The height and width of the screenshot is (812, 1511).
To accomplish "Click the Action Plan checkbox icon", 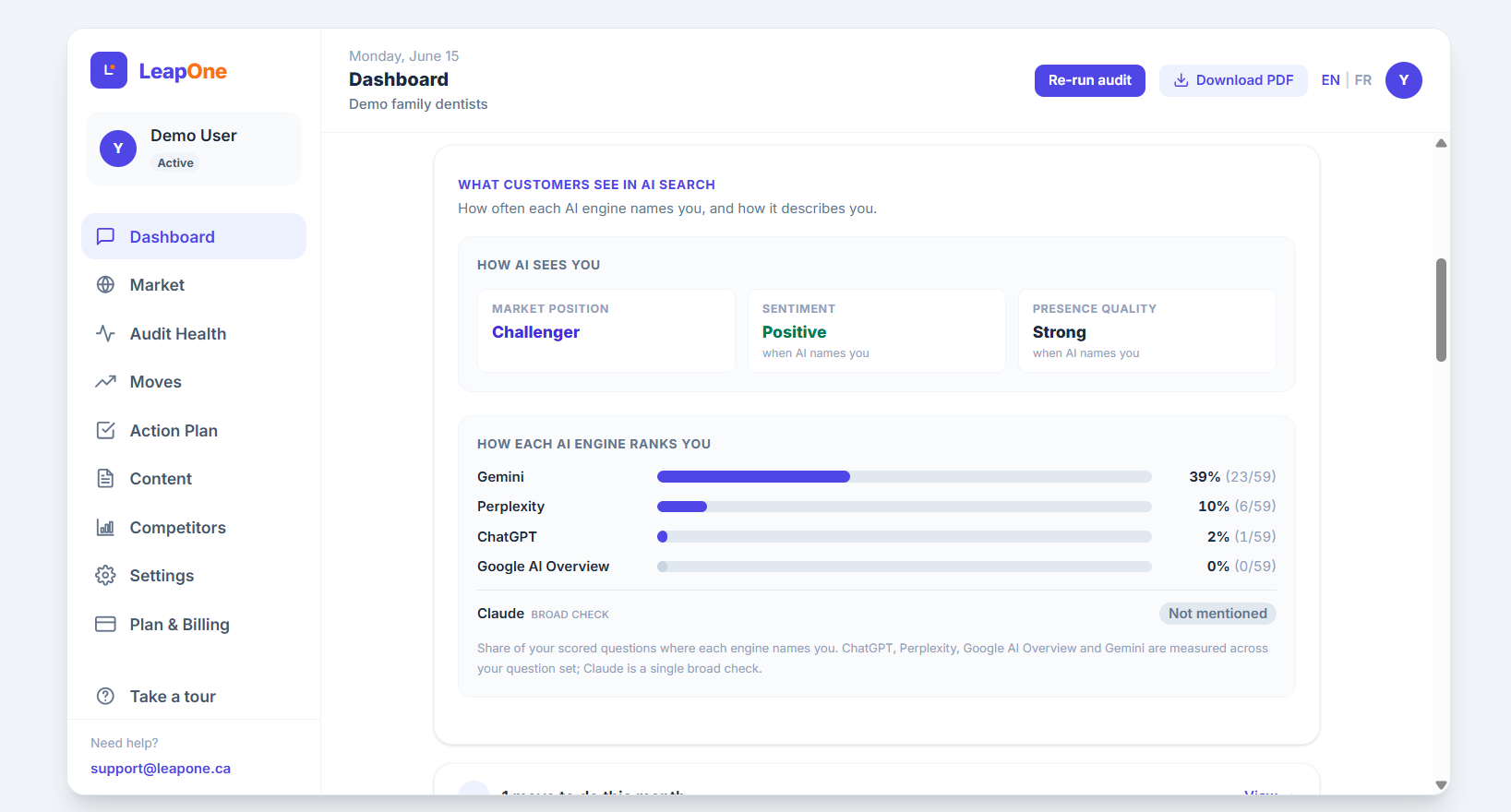I will 106,430.
